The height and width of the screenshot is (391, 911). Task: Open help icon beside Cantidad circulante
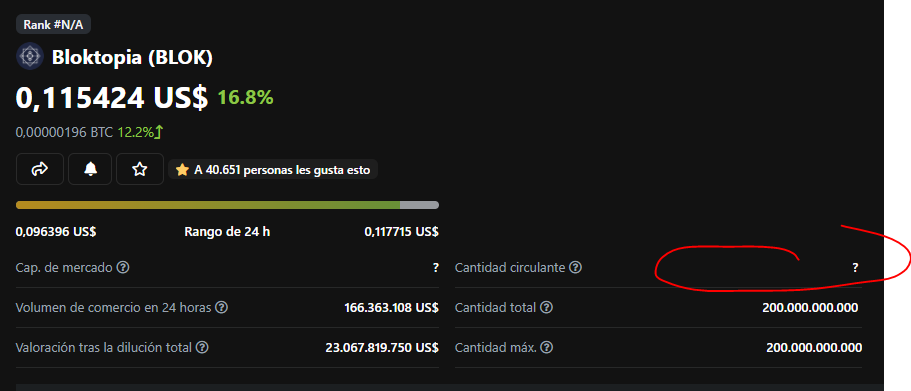click(575, 268)
